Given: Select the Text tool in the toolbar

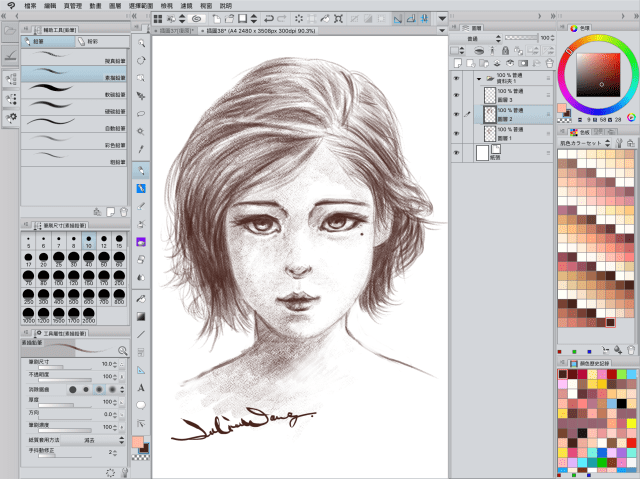Looking at the screenshot, I should pyautogui.click(x=141, y=387).
